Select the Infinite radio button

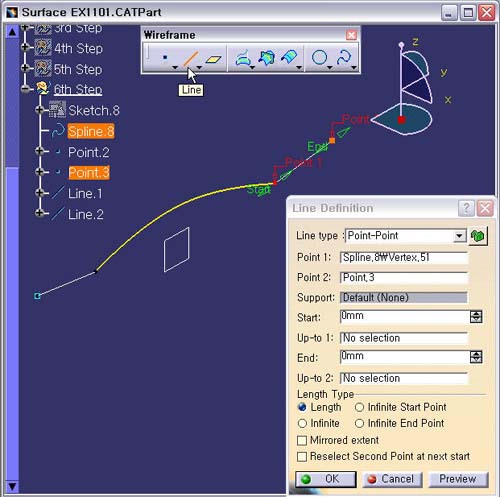coord(302,423)
